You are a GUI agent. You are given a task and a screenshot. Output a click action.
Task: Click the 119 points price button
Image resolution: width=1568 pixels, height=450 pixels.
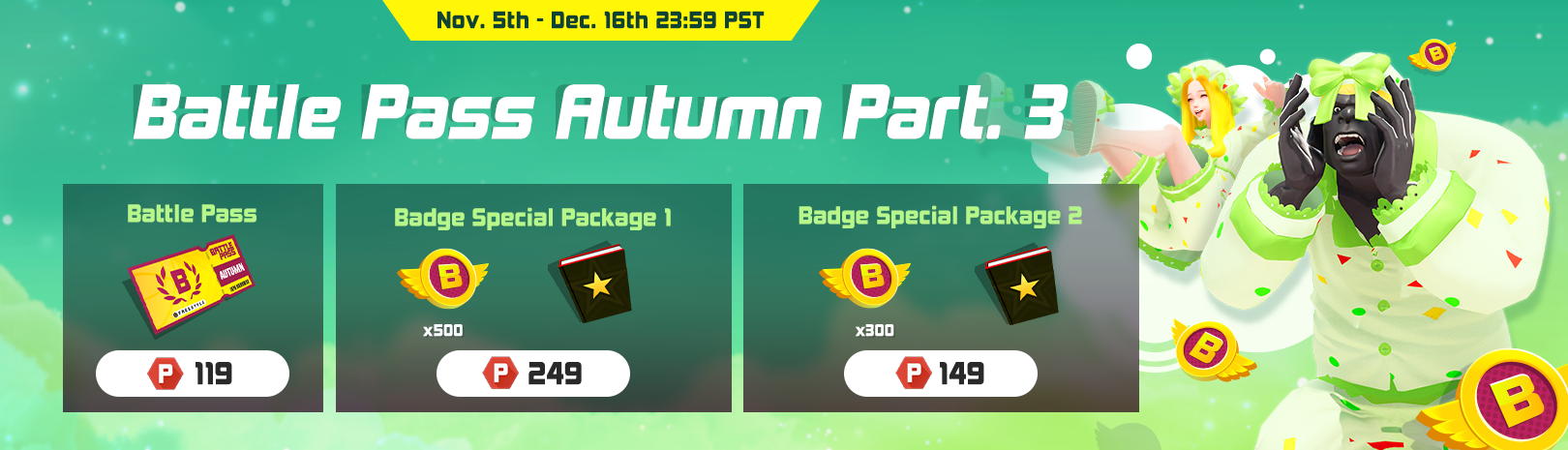coord(193,374)
